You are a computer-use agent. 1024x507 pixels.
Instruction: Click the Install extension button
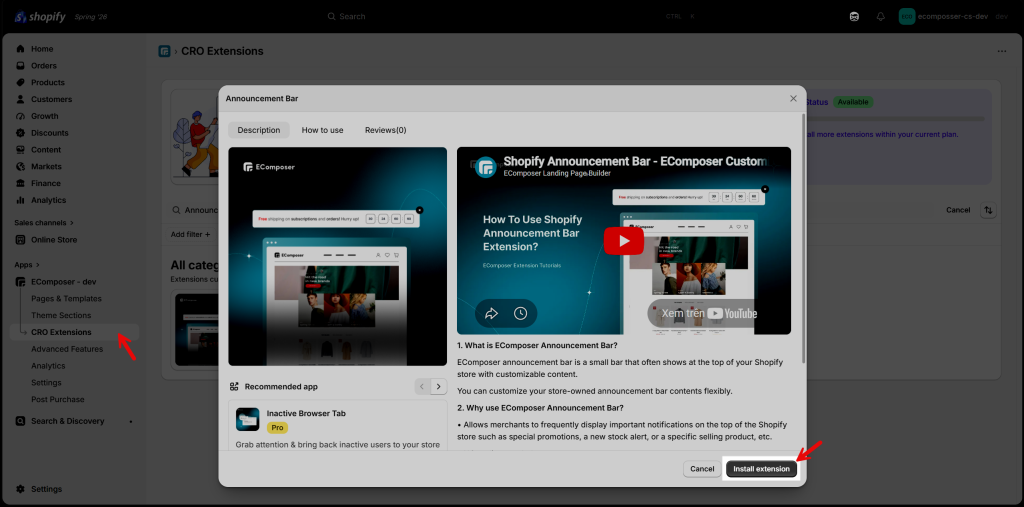[761, 469]
